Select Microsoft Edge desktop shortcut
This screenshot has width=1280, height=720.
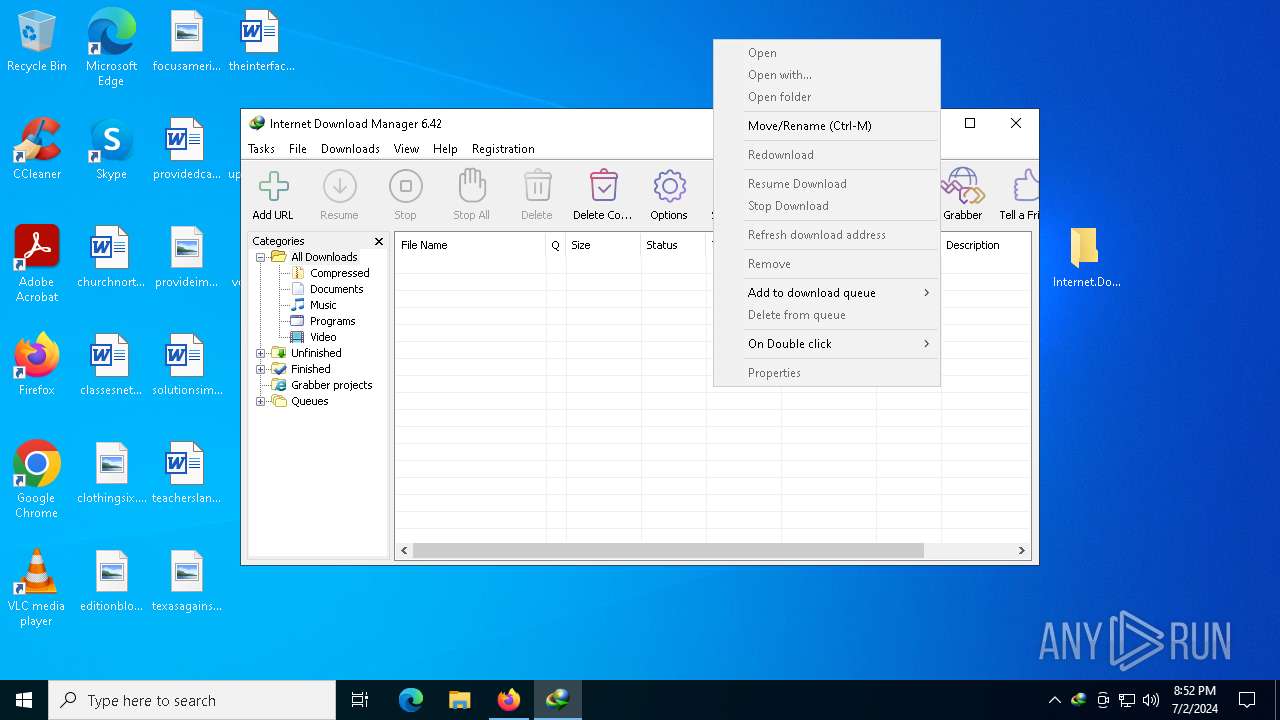(x=111, y=47)
